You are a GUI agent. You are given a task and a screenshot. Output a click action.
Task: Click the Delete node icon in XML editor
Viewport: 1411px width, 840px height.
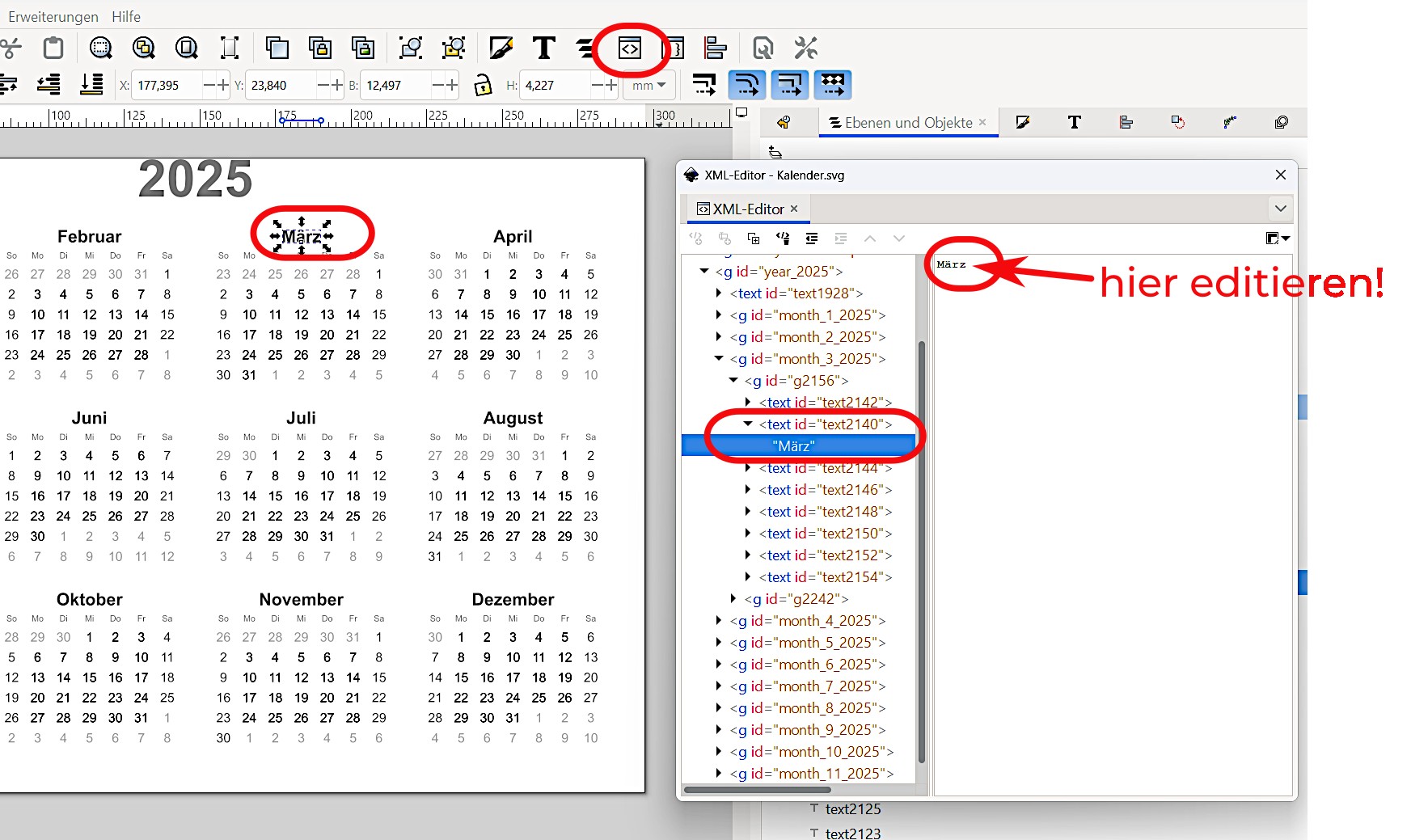tap(783, 238)
